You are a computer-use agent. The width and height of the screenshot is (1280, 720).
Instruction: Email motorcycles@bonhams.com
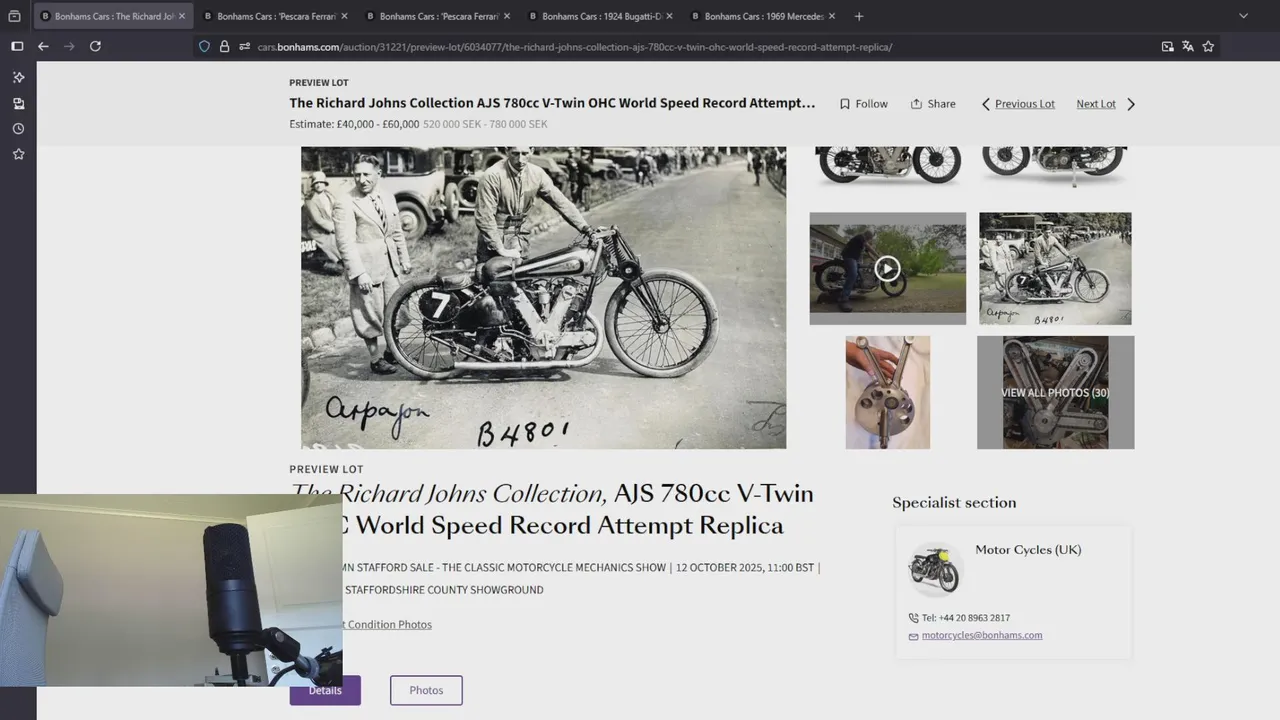coord(982,635)
